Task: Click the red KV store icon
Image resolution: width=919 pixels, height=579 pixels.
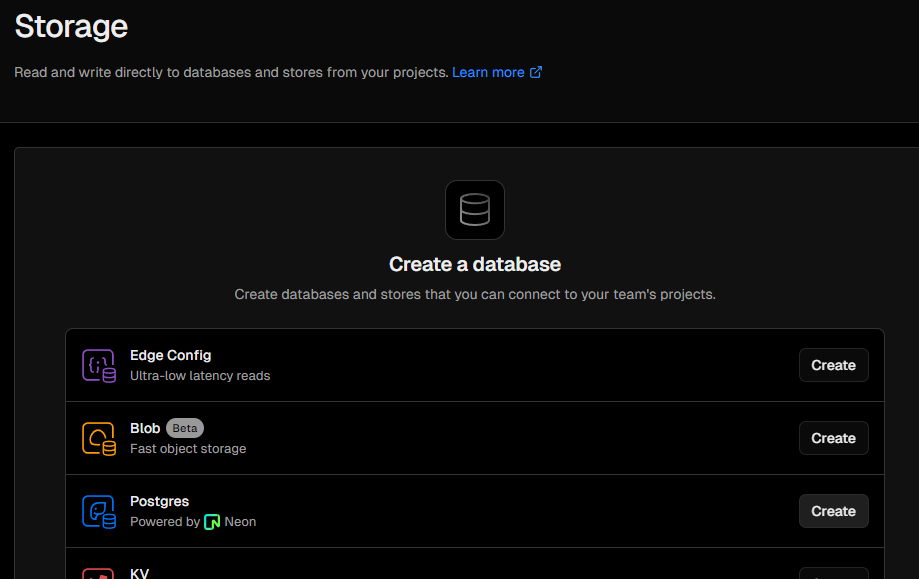Action: (x=98, y=574)
